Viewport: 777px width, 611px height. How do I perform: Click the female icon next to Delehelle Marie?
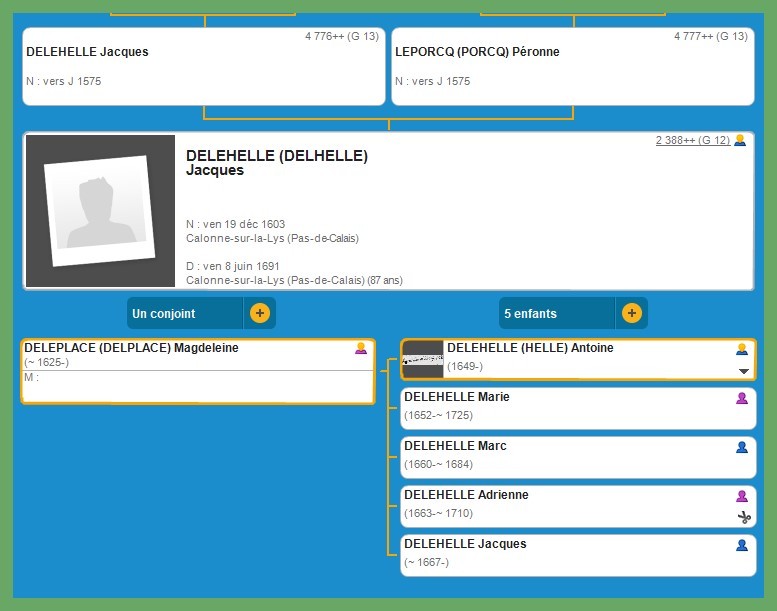click(742, 398)
